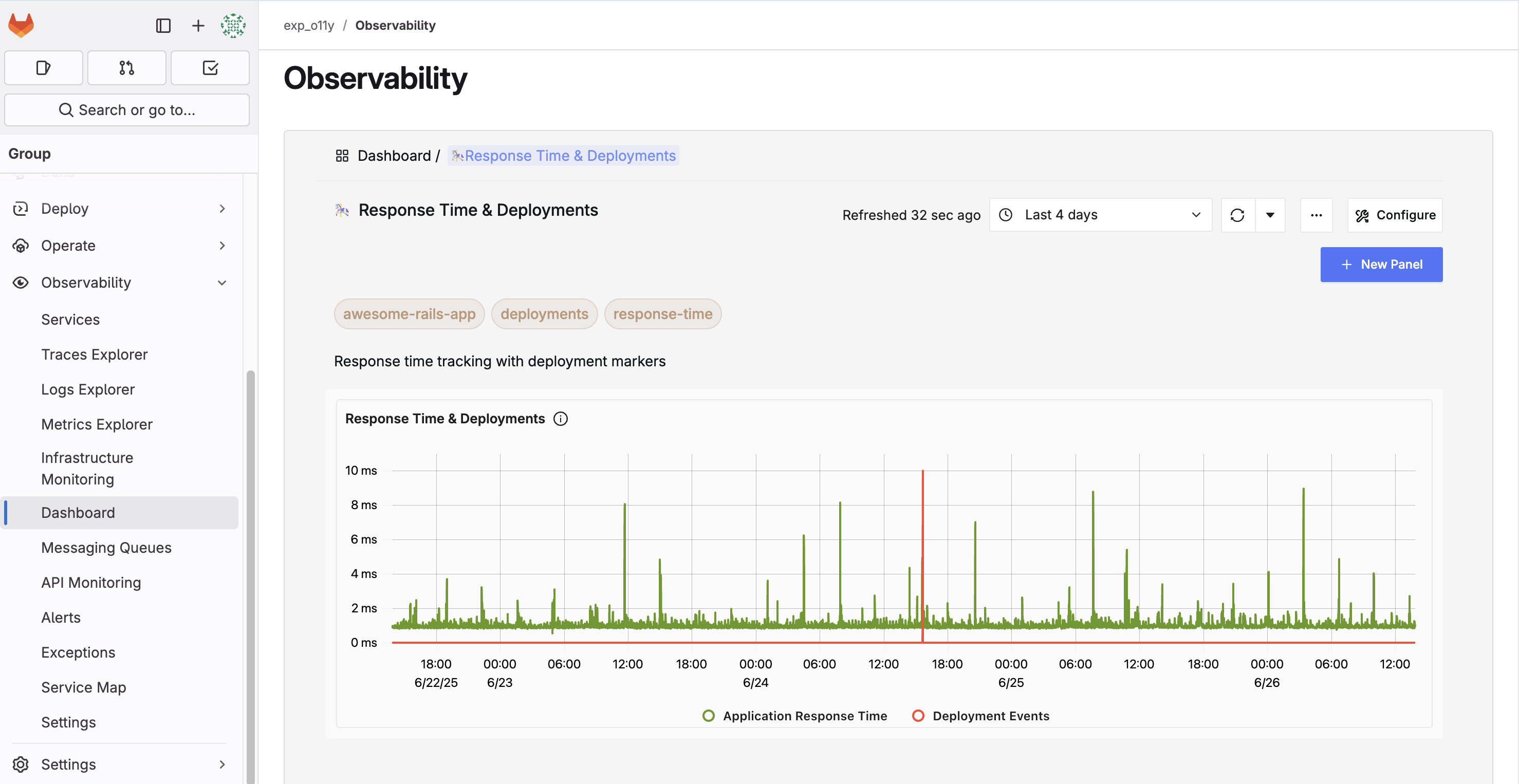
Task: Click the New Panel button
Action: tap(1382, 264)
